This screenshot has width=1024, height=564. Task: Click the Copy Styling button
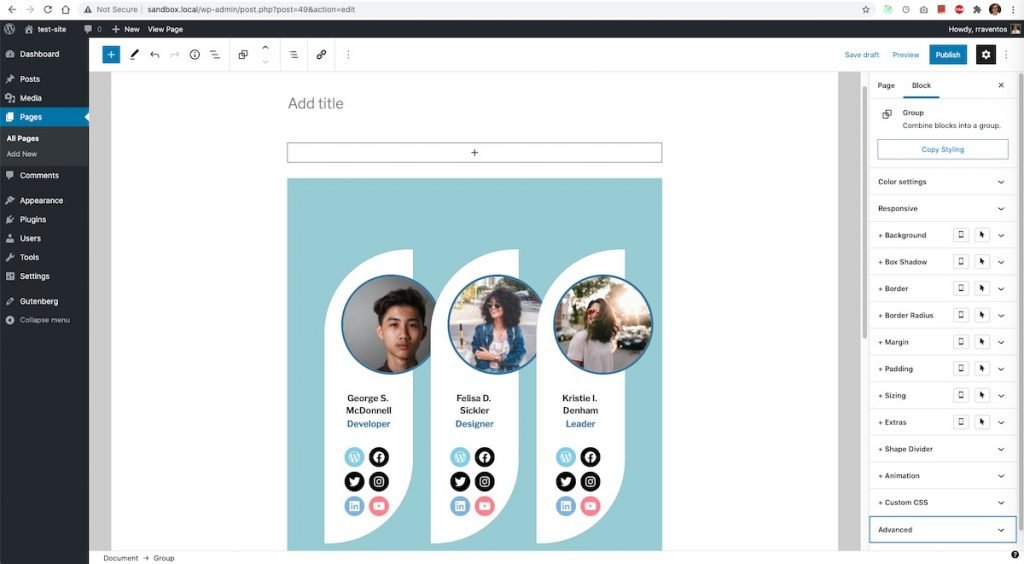click(x=942, y=149)
